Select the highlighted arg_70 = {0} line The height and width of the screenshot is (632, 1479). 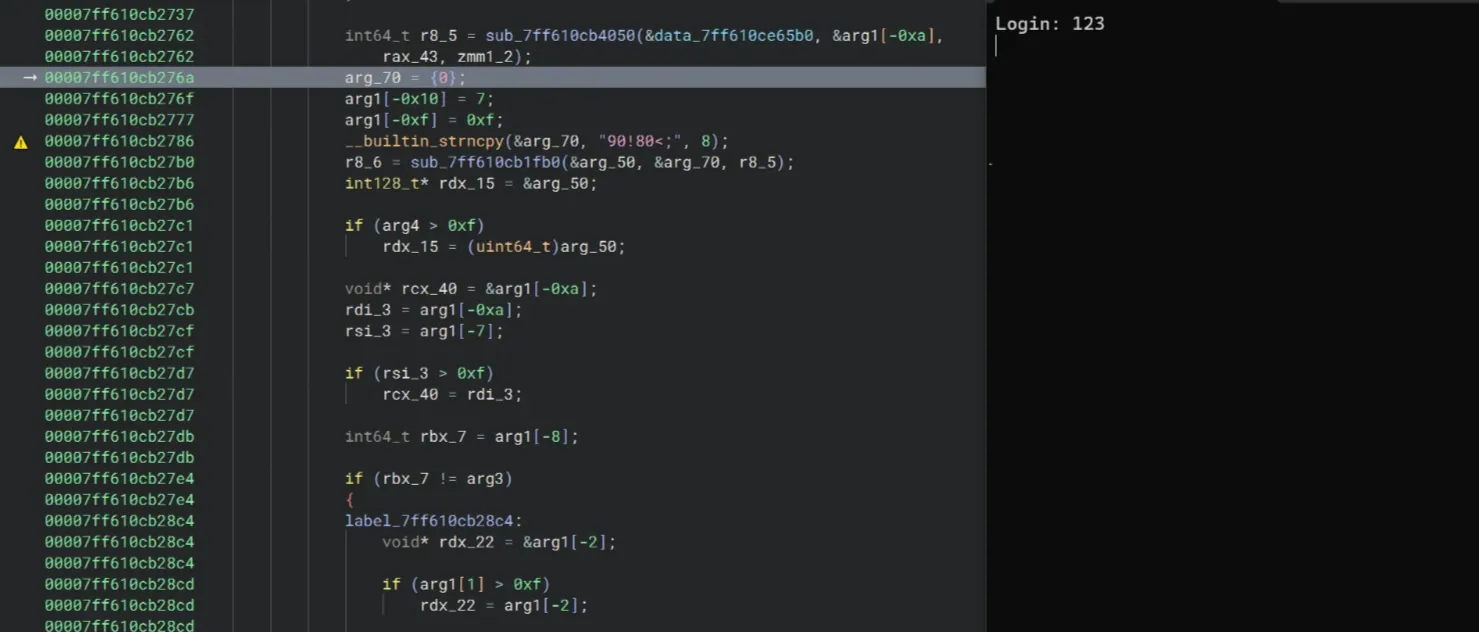tap(405, 78)
